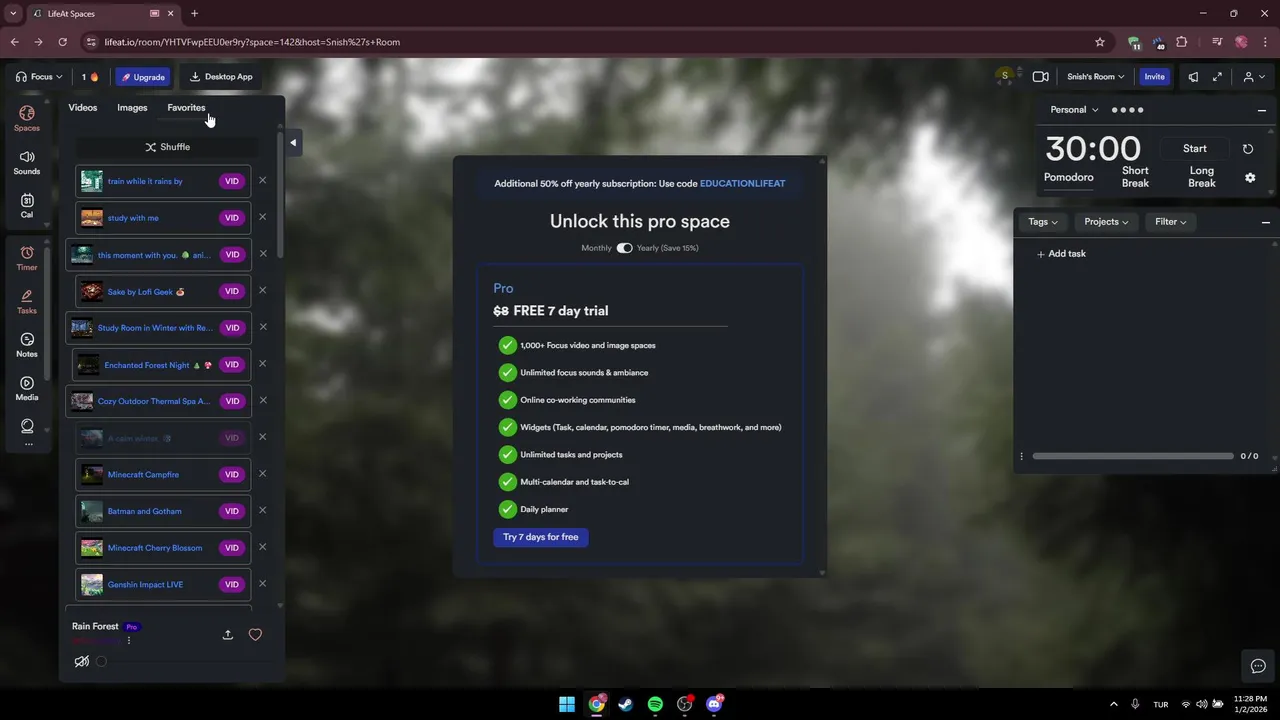Click Add task
This screenshot has height=720, width=1280.
[1061, 254]
